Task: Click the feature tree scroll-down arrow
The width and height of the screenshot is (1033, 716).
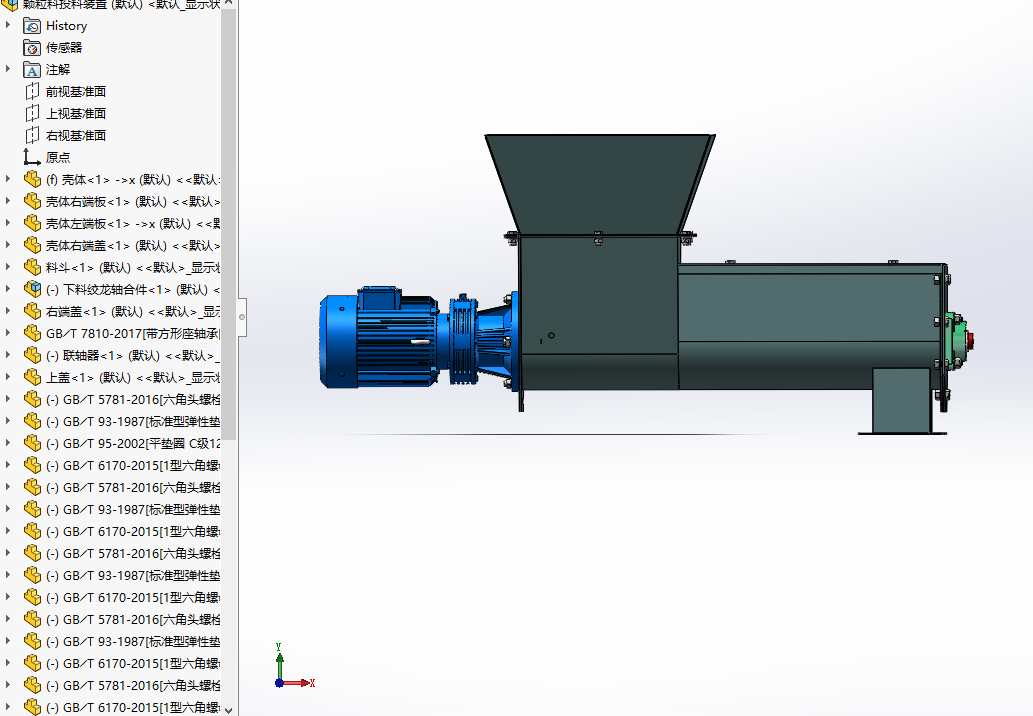Action: [229, 709]
